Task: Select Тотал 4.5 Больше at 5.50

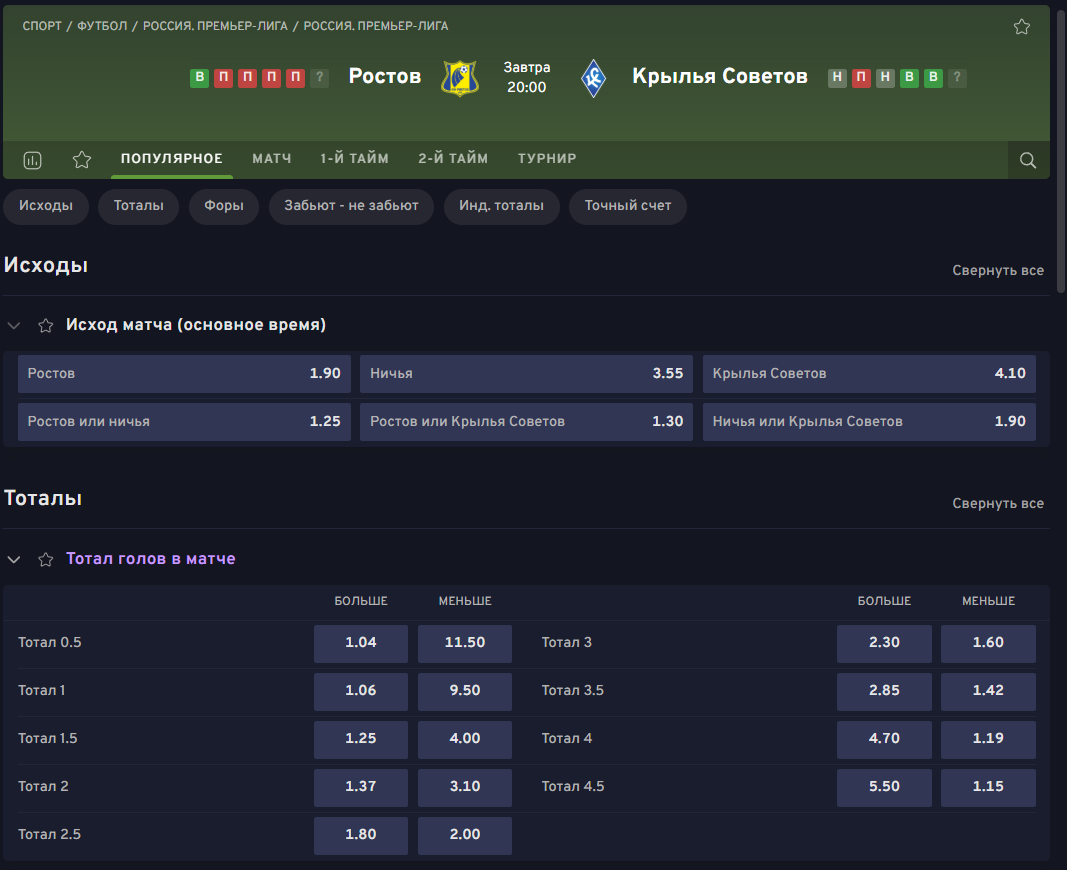Action: [884, 788]
